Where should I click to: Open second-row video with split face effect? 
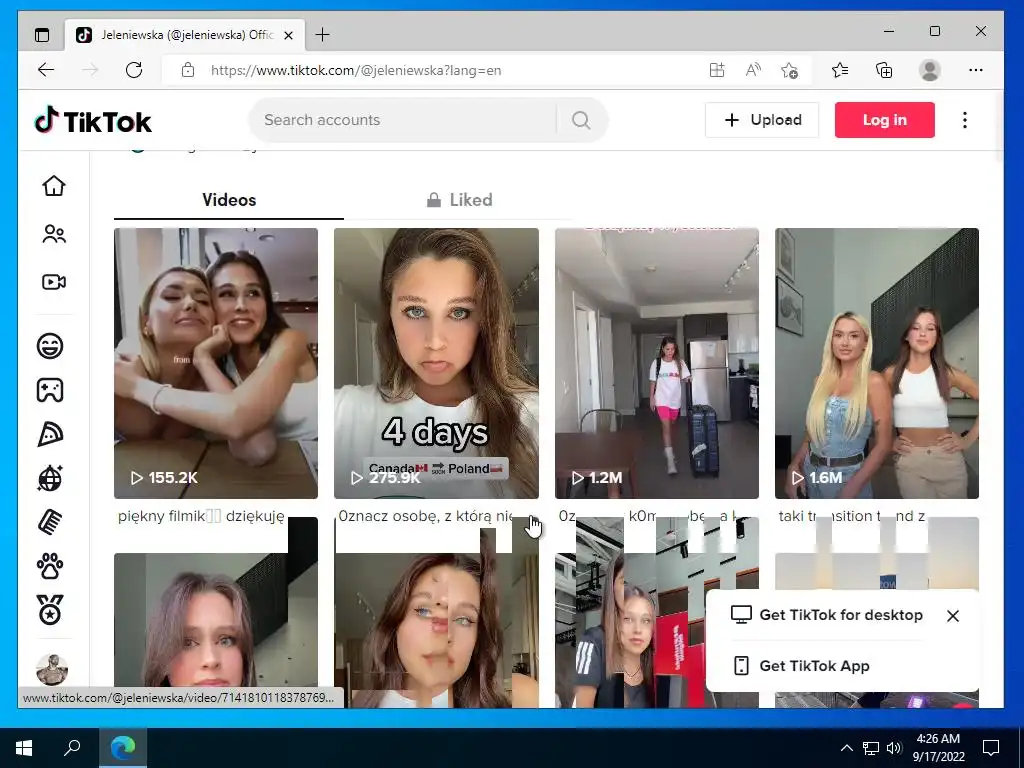pyautogui.click(x=436, y=630)
